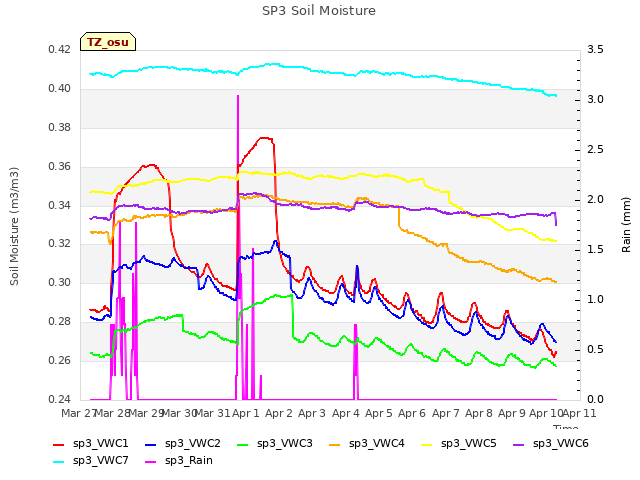Click the 0.42 left axis tick
Image resolution: width=640 pixels, height=480 pixels.
coord(60,50)
